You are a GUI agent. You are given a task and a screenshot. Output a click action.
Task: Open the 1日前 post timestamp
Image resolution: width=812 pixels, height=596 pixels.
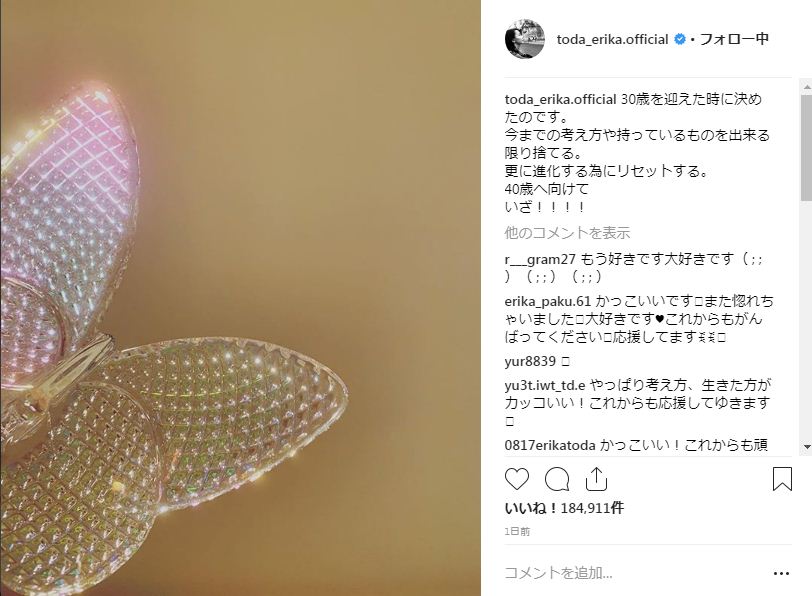point(517,531)
